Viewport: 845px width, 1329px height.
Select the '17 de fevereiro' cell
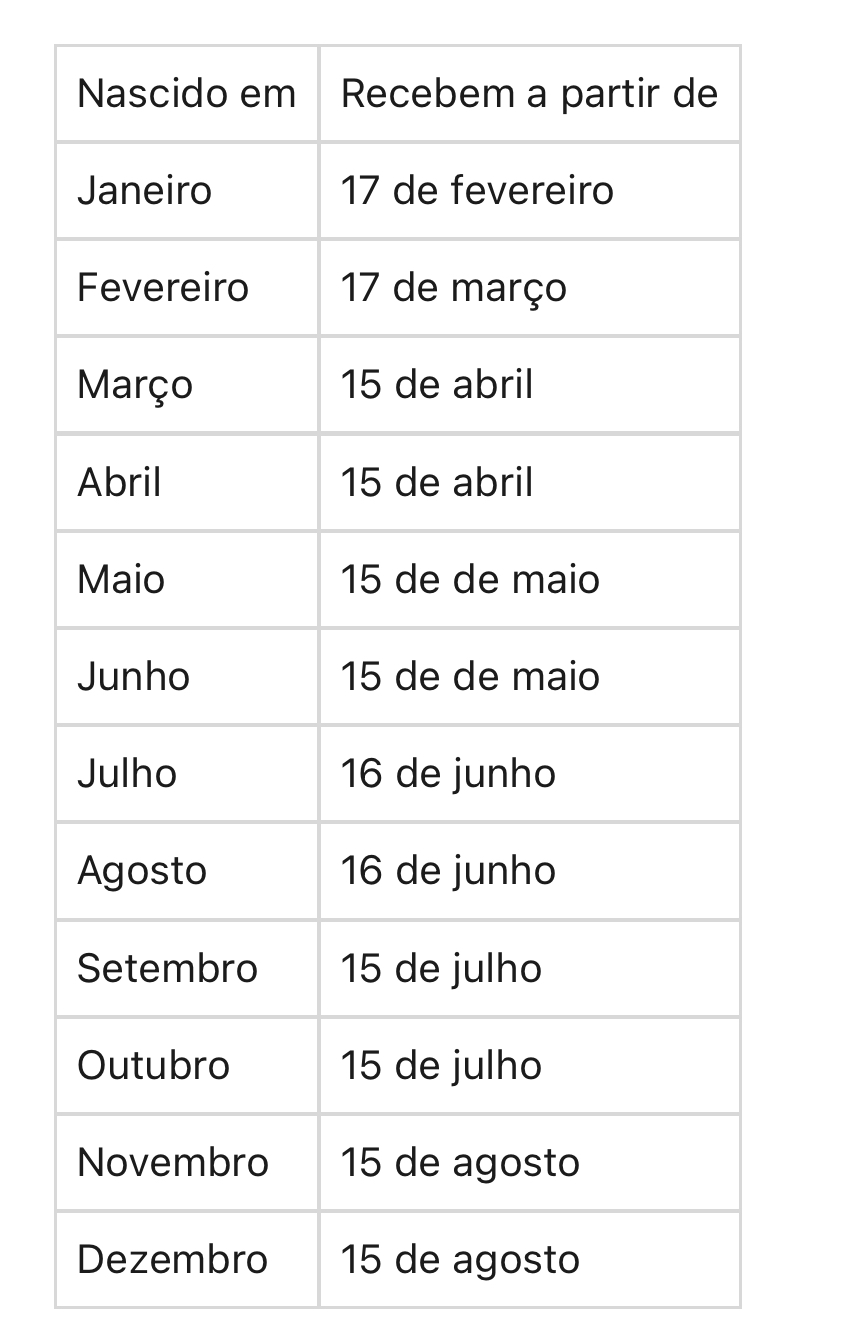[529, 191]
